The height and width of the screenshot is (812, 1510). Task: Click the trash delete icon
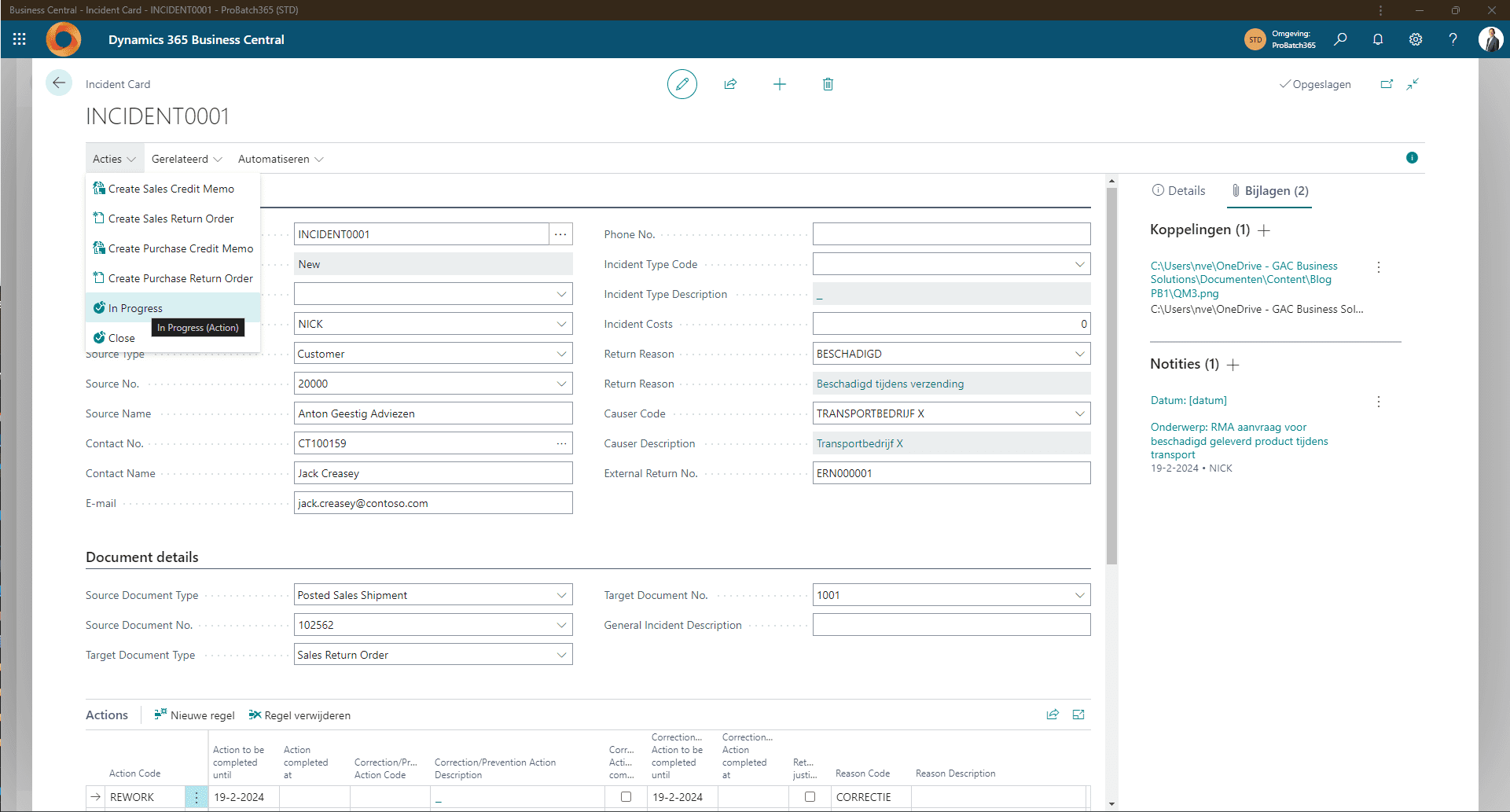point(828,84)
